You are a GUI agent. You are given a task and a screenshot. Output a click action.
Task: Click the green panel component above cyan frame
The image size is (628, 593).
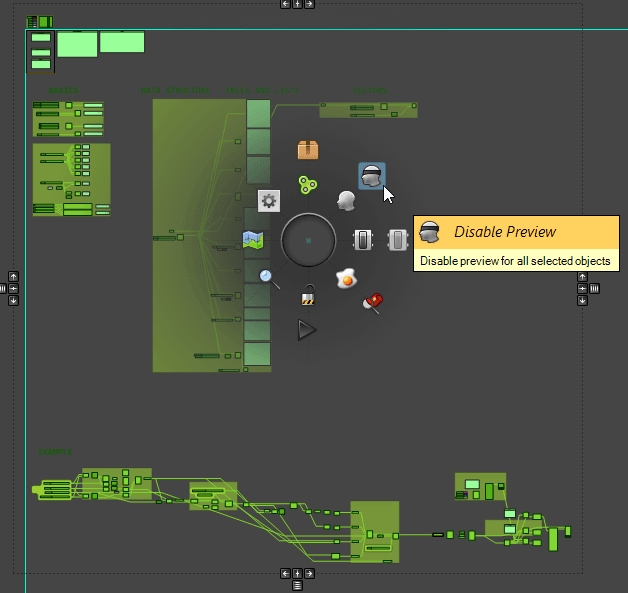point(46,22)
